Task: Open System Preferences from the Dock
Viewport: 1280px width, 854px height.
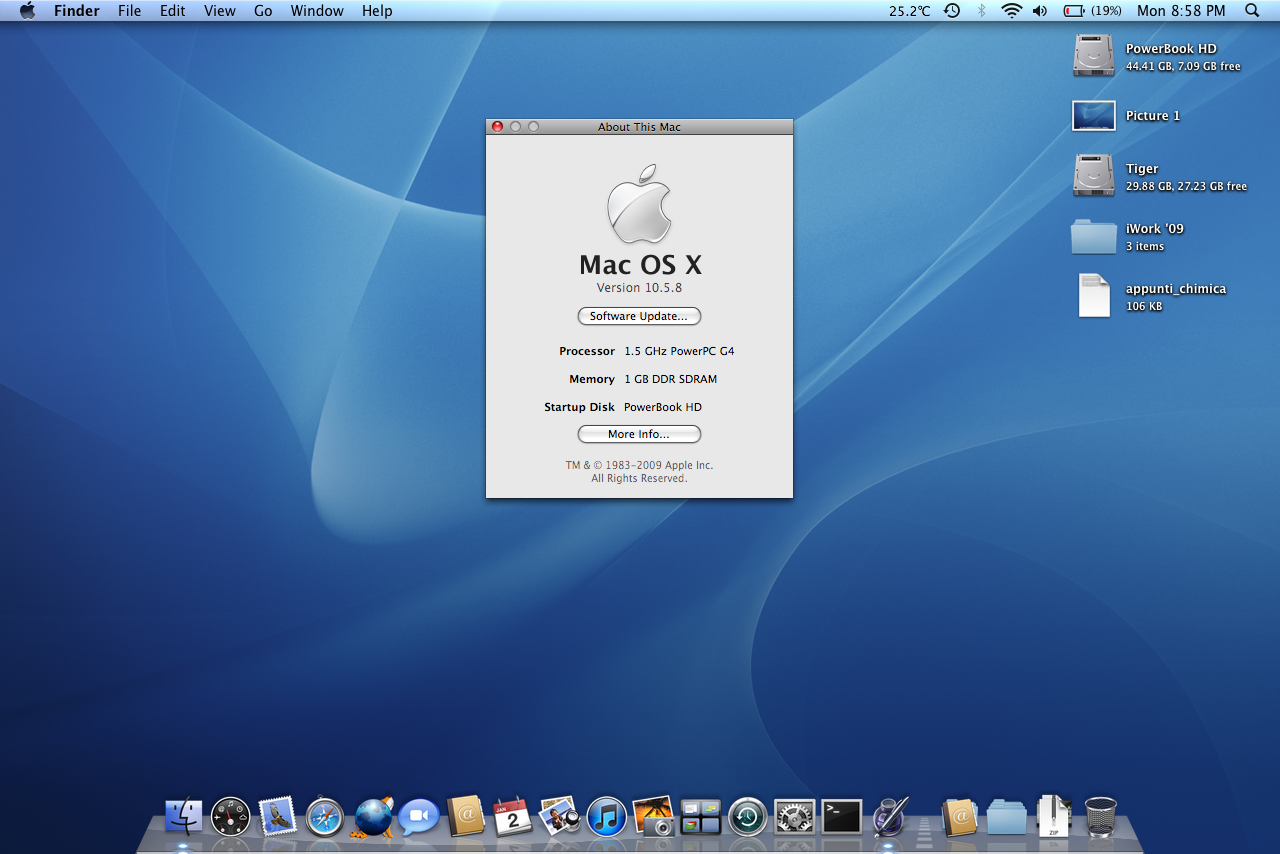Action: point(794,817)
